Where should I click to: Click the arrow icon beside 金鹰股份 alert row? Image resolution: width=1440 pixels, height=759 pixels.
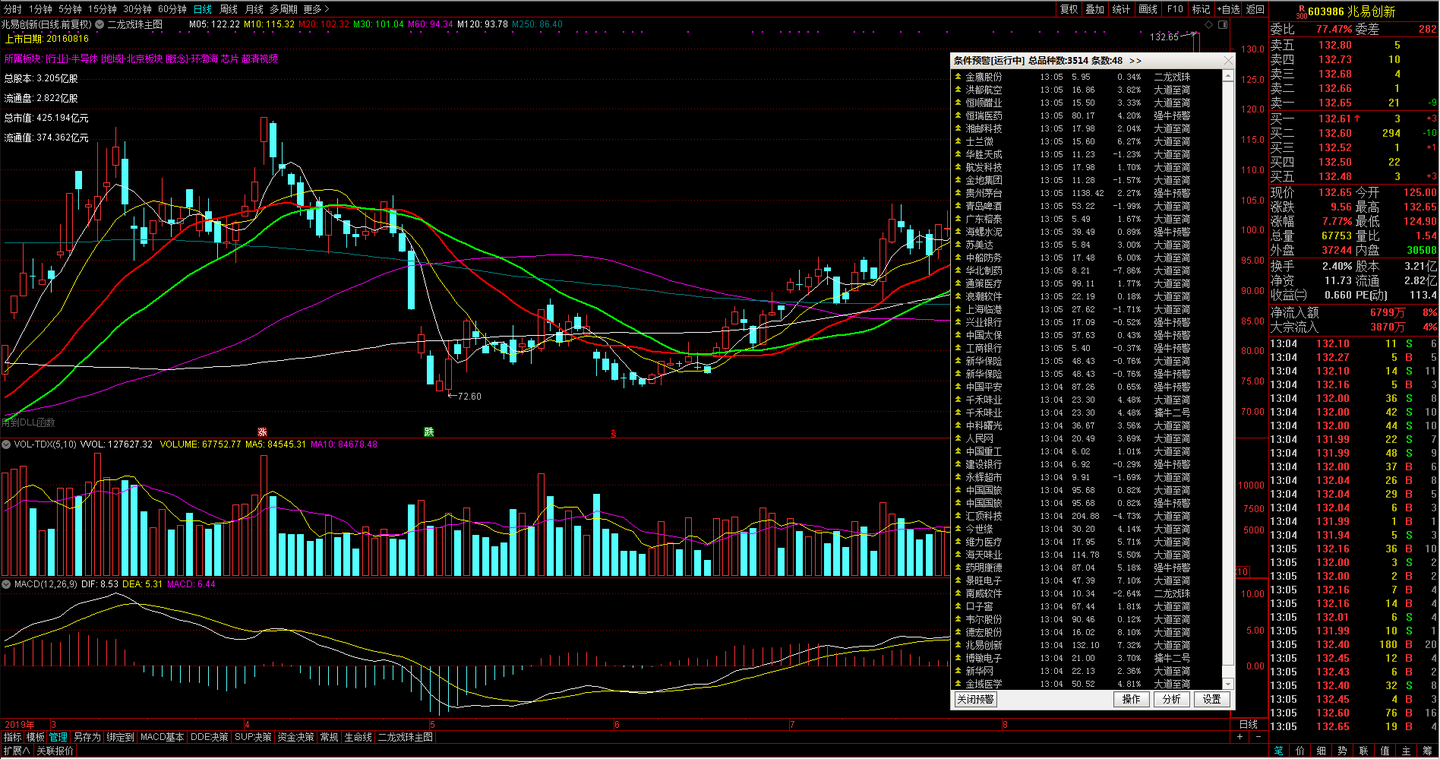(x=957, y=77)
